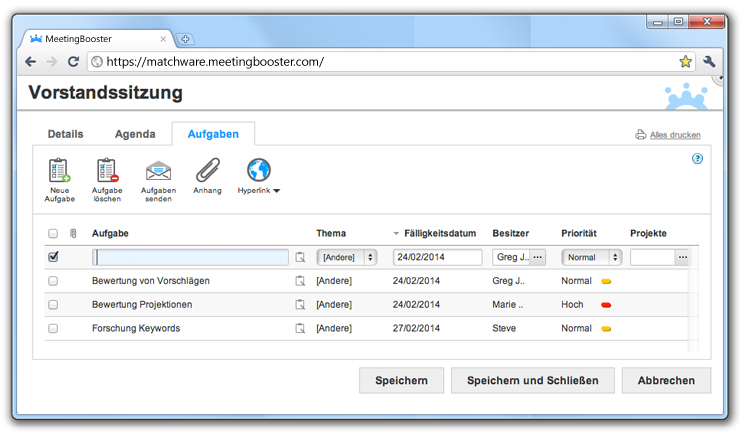Switch to the Agenda tab
The image size is (741, 433).
(135, 134)
